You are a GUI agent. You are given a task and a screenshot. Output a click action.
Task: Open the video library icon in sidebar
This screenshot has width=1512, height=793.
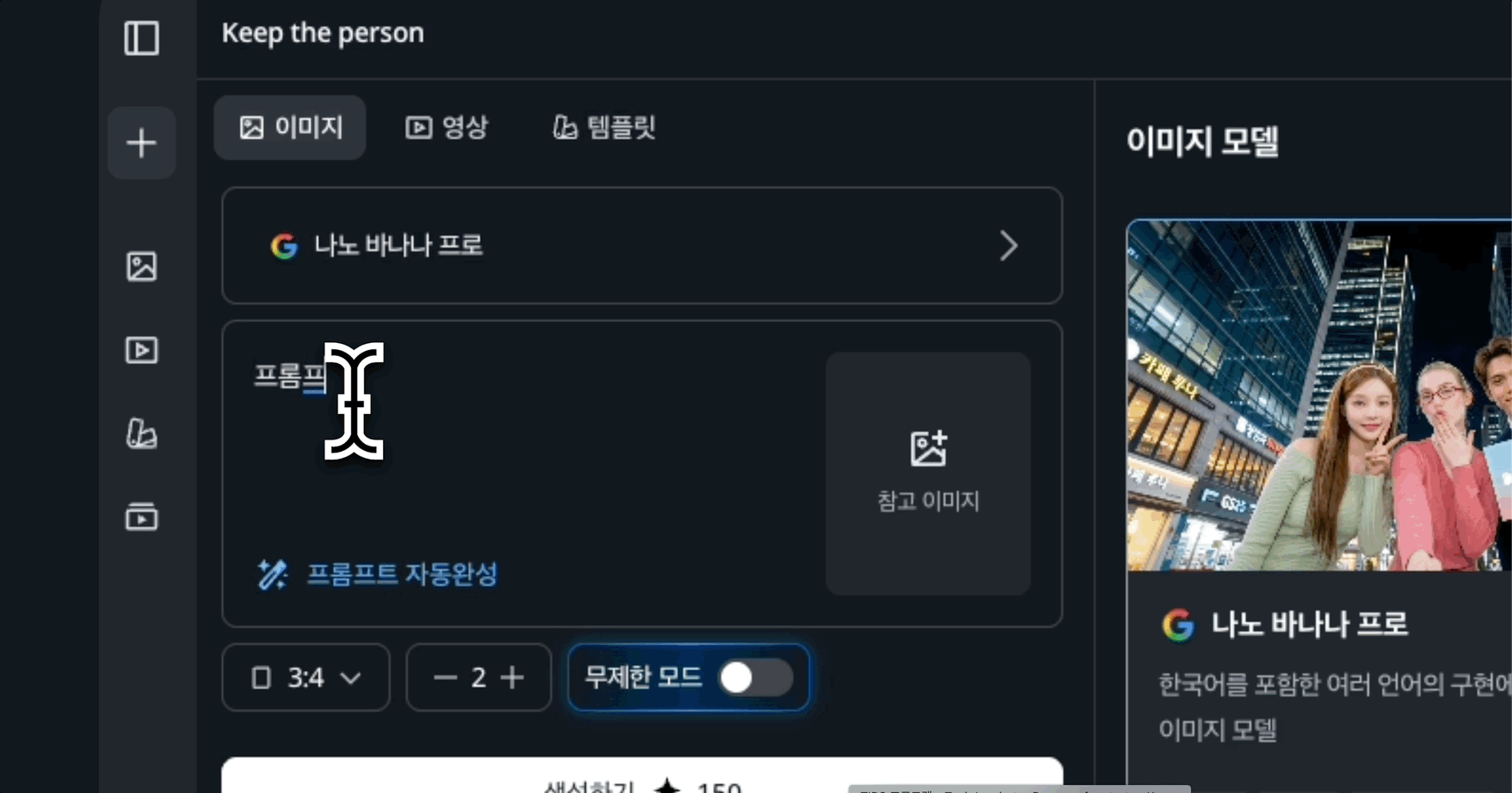point(141,517)
